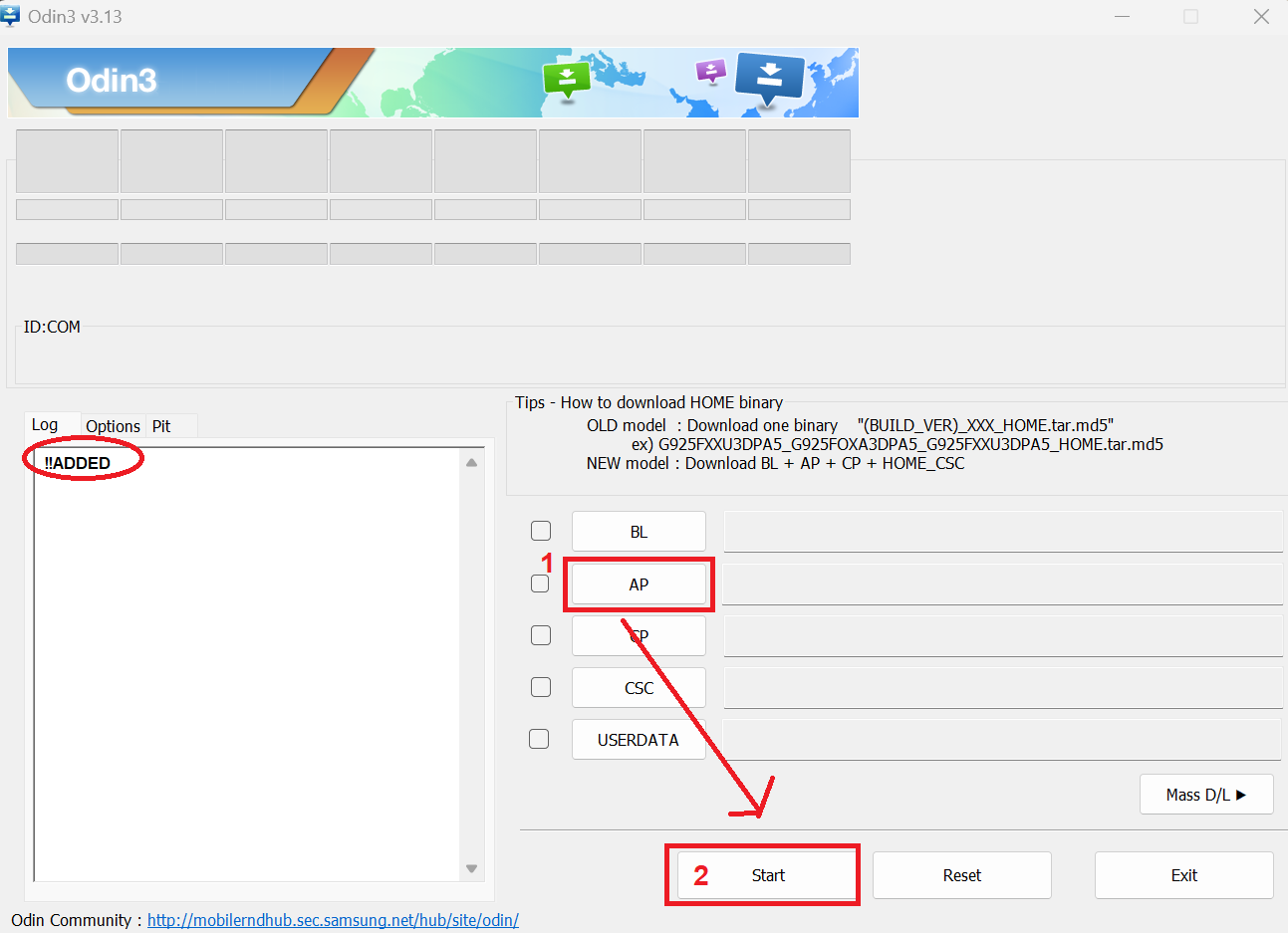Click the CP file path field

coord(1003,635)
